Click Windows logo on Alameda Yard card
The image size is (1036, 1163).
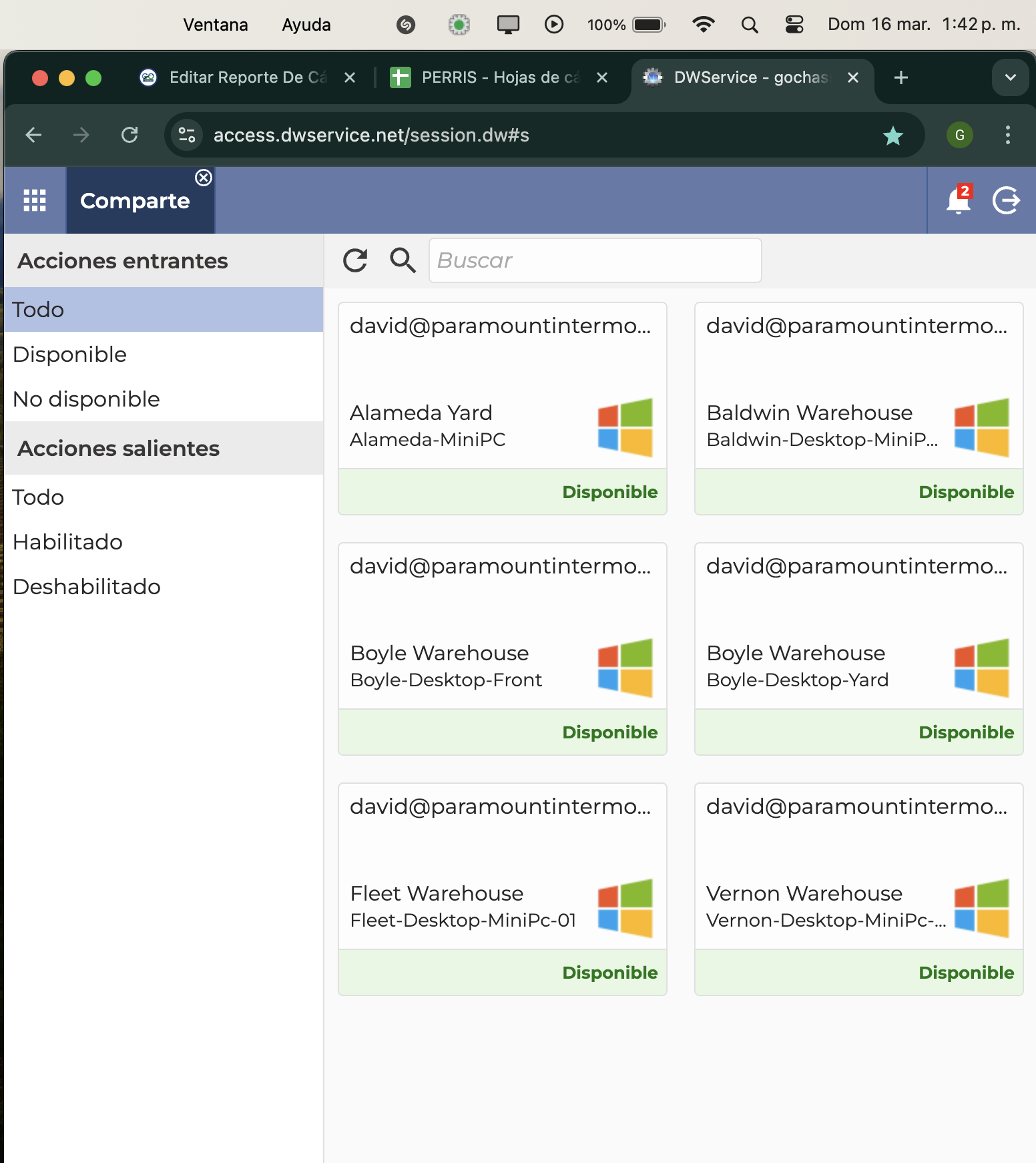[x=625, y=427]
